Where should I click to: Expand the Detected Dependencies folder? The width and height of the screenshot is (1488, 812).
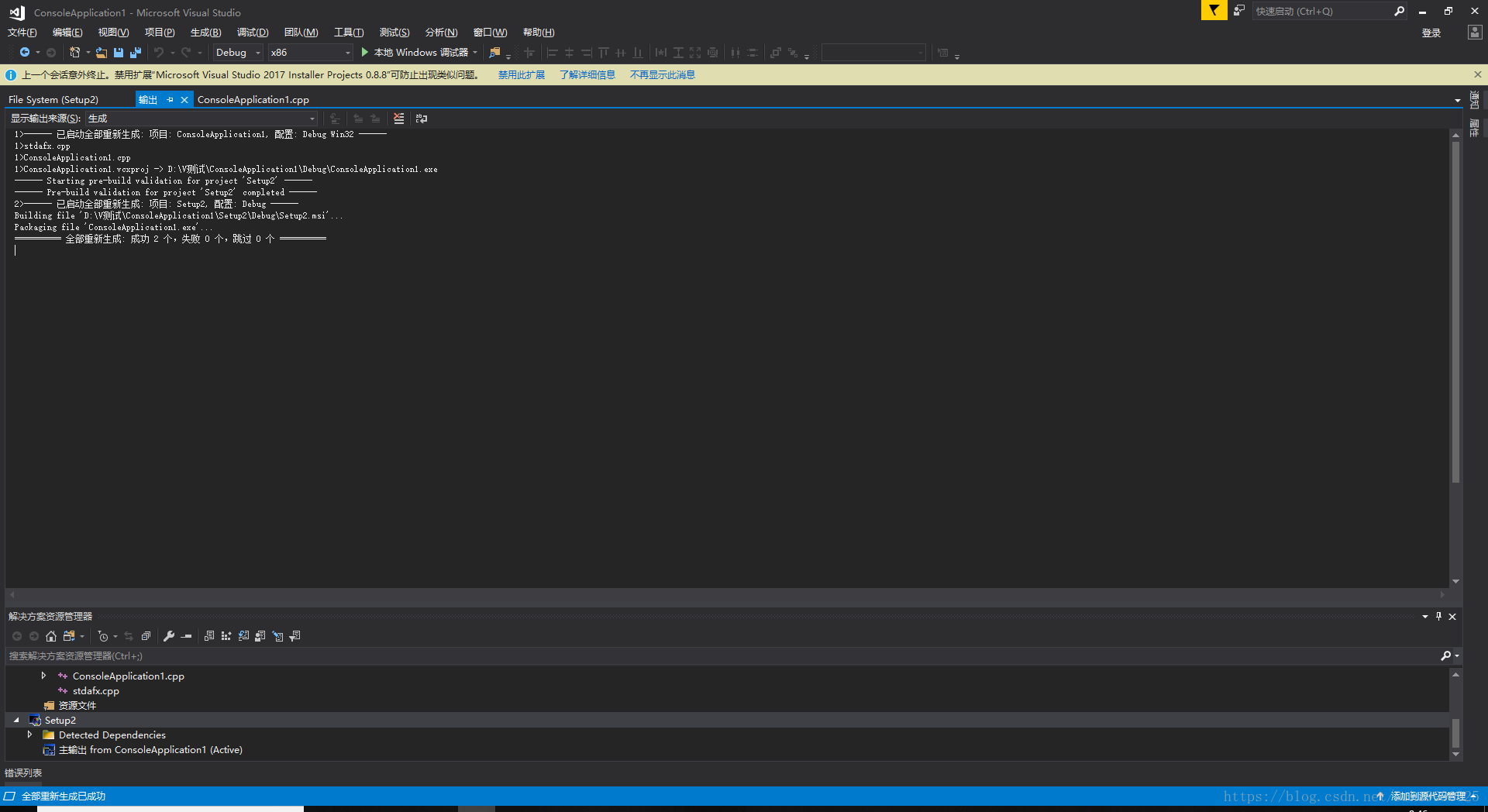[29, 735]
